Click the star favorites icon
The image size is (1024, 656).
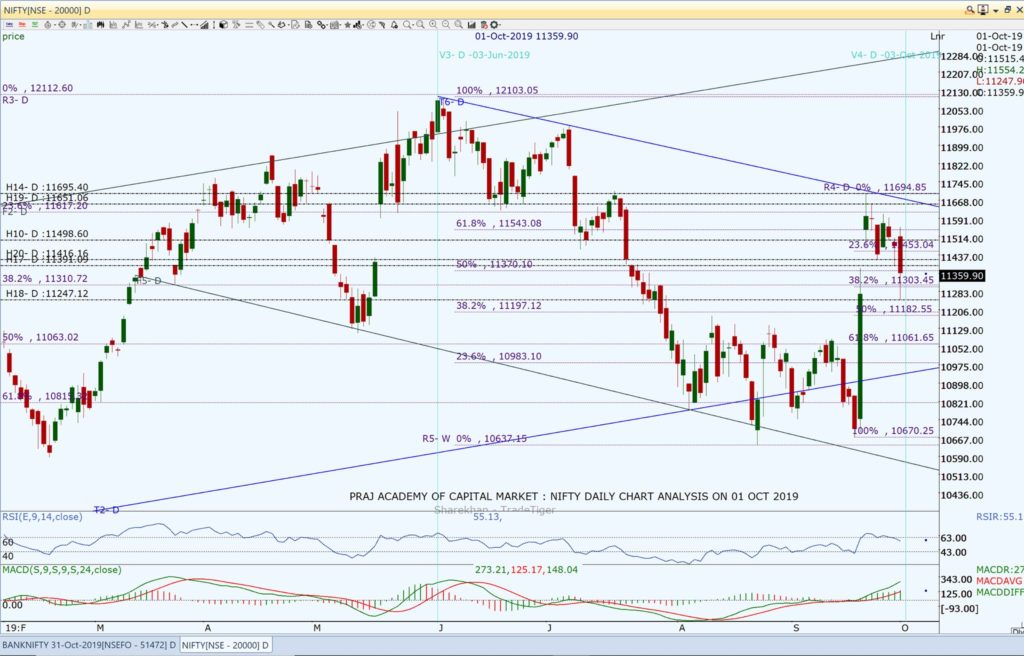pyautogui.click(x=348, y=25)
